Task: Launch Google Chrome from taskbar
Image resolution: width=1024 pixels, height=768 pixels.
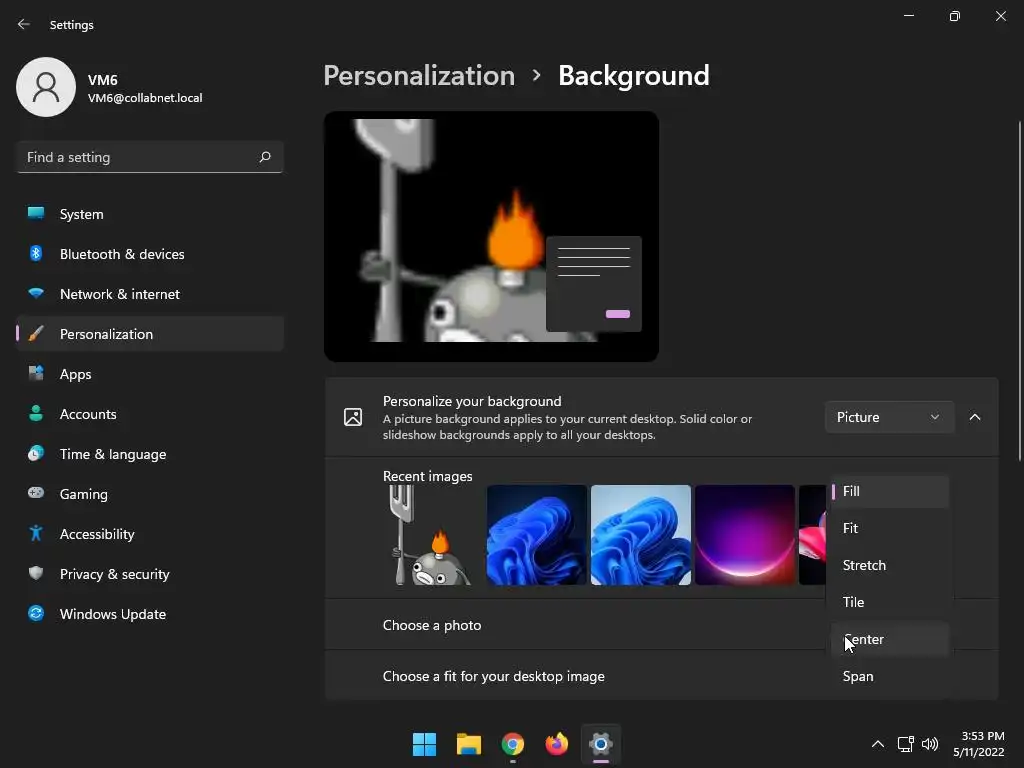Action: [x=513, y=744]
